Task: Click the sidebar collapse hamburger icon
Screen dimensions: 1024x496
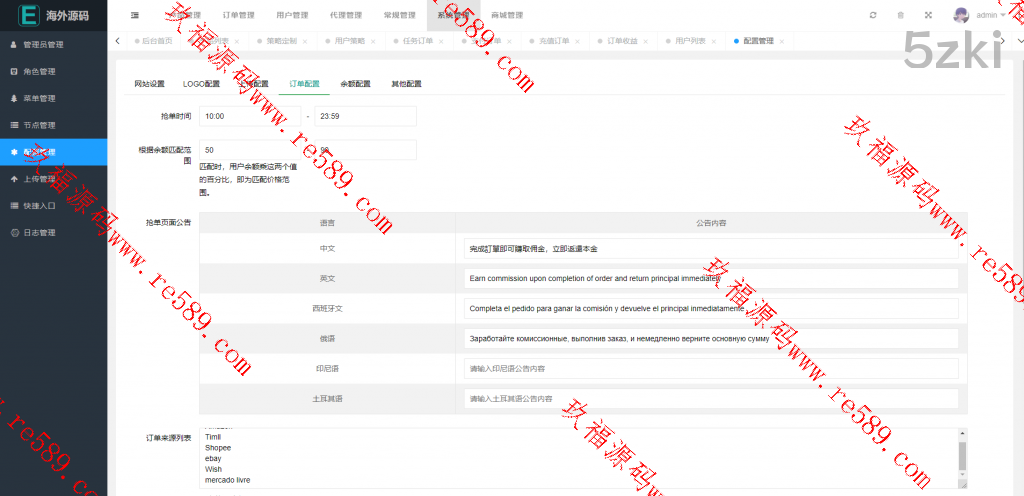Action: click(x=135, y=15)
